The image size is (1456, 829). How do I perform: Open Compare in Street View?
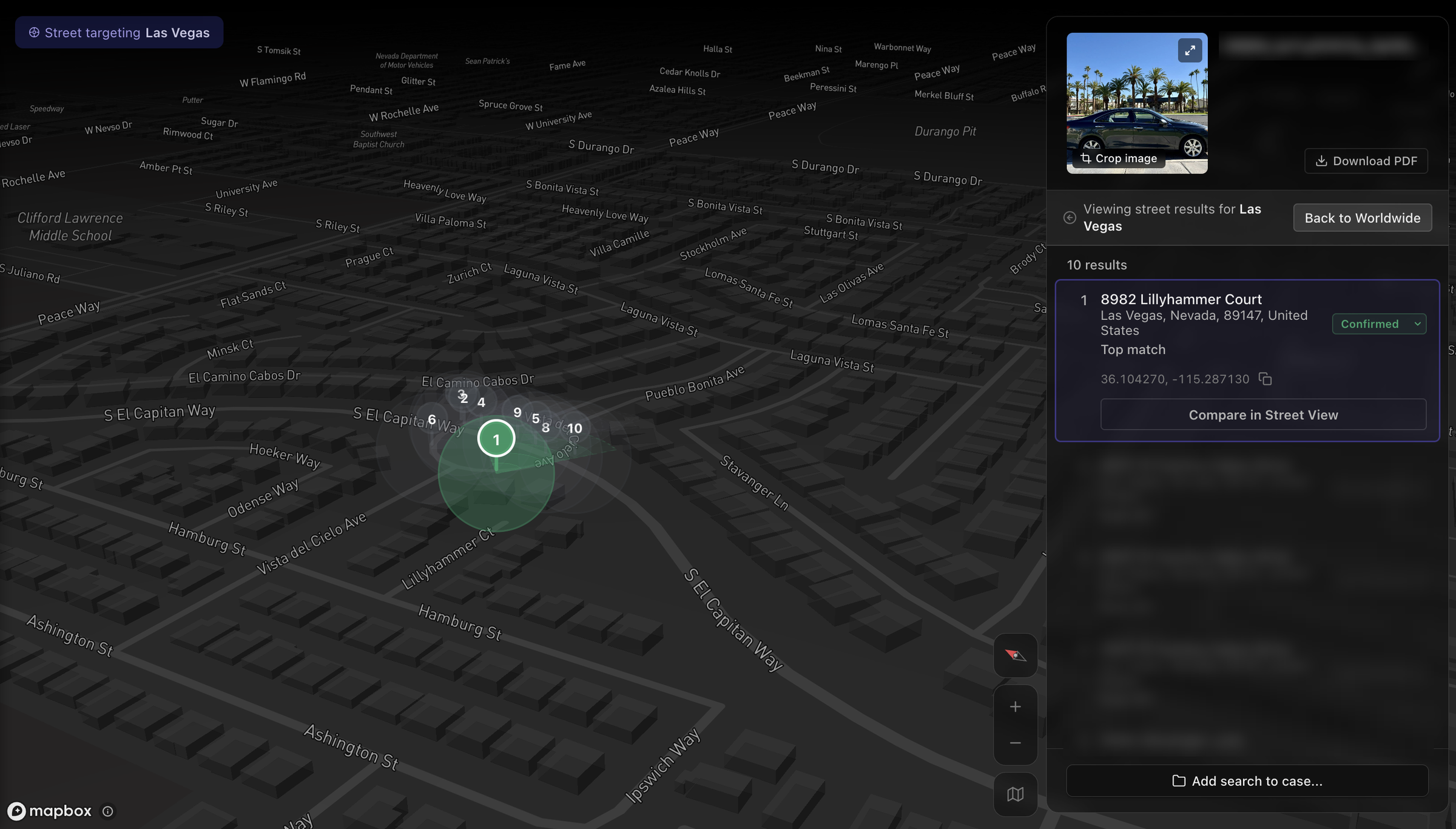pos(1263,414)
